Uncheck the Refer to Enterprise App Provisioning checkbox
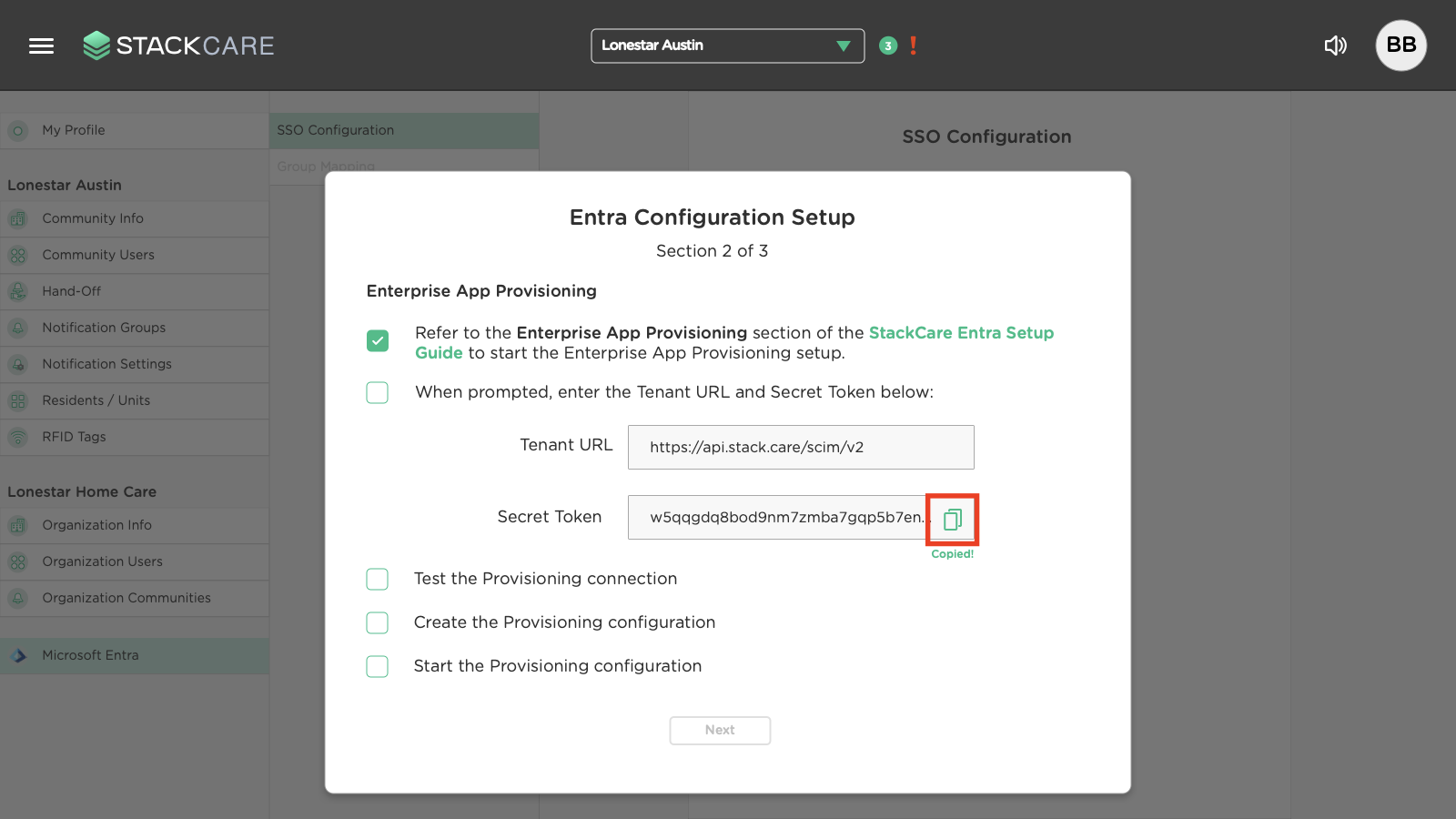The width and height of the screenshot is (1456, 819). [x=377, y=340]
